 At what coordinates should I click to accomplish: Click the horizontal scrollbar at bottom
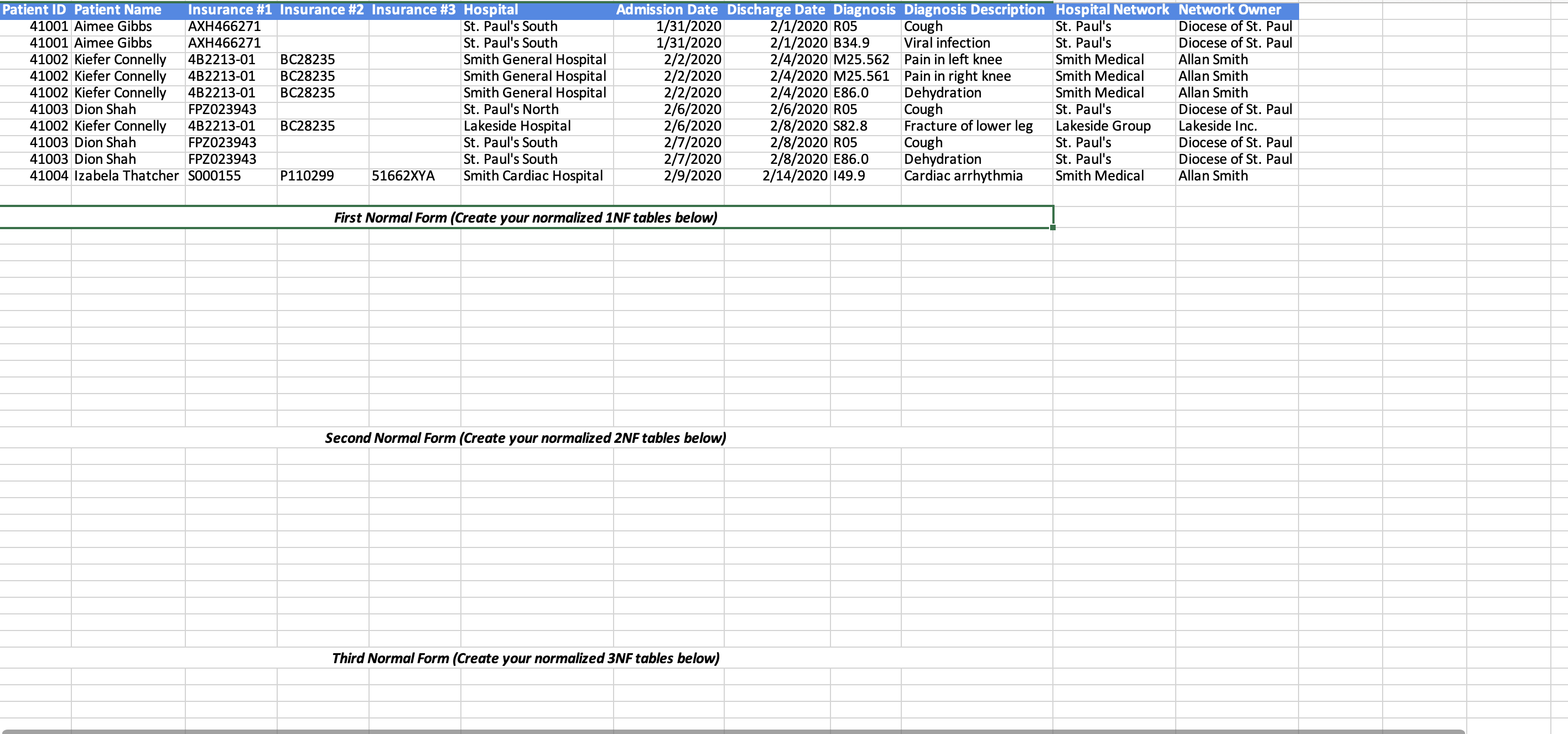[733, 731]
